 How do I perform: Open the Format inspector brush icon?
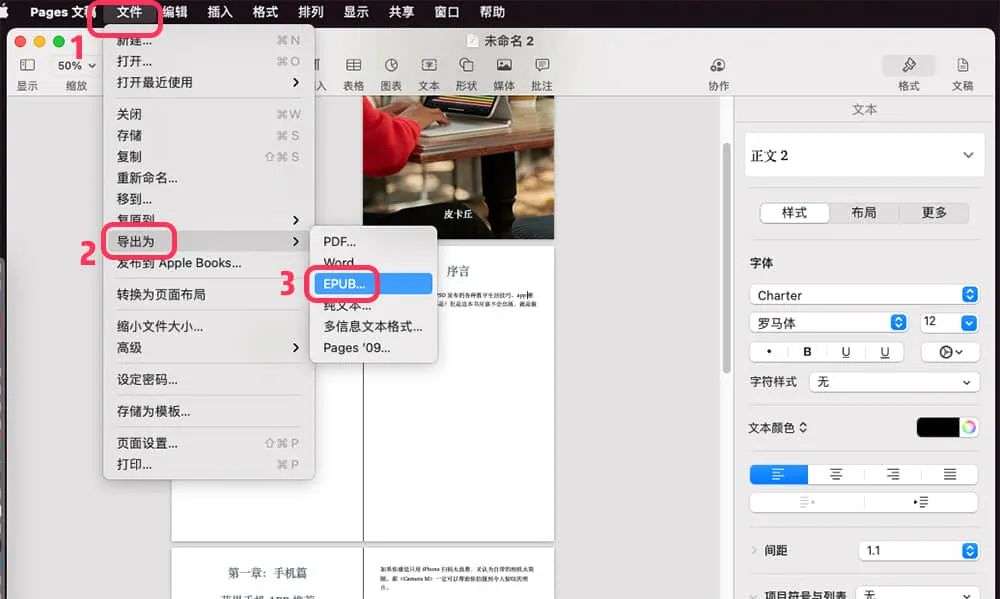[909, 65]
